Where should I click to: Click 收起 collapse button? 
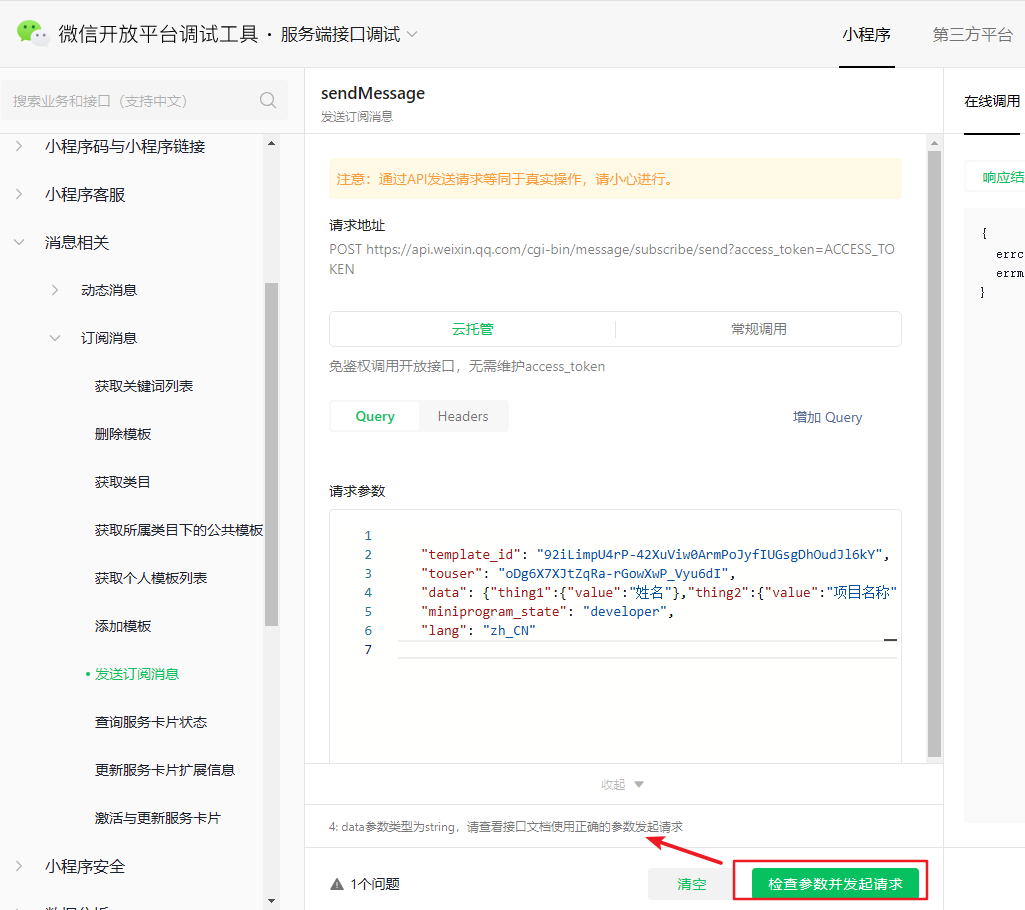click(x=622, y=784)
